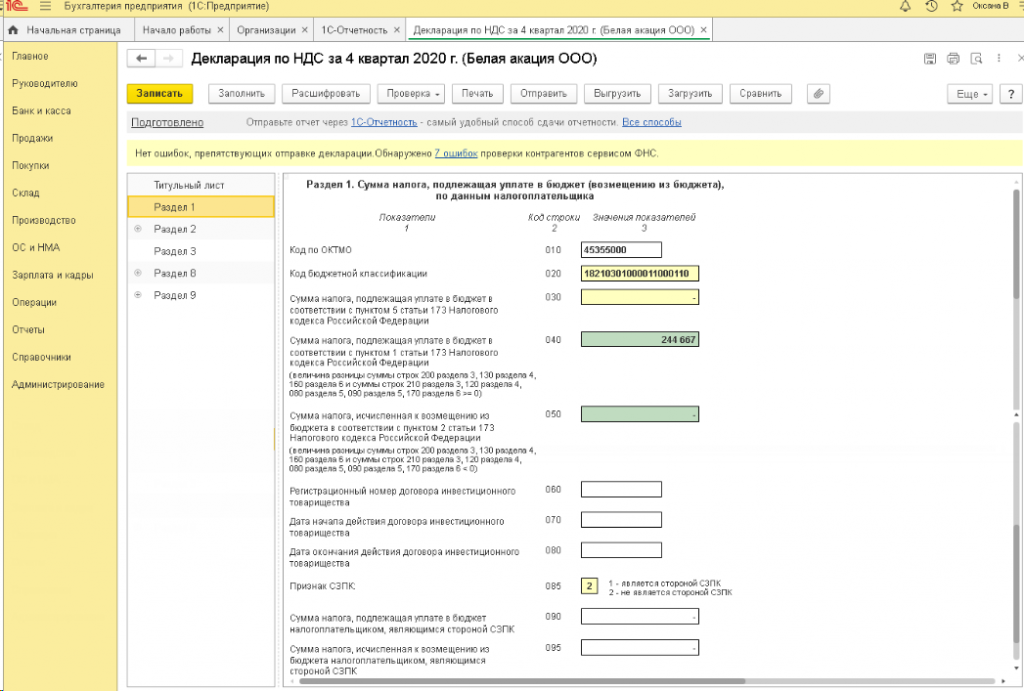Open the vertical dots more menu
The image size is (1024, 691).
point(999,59)
